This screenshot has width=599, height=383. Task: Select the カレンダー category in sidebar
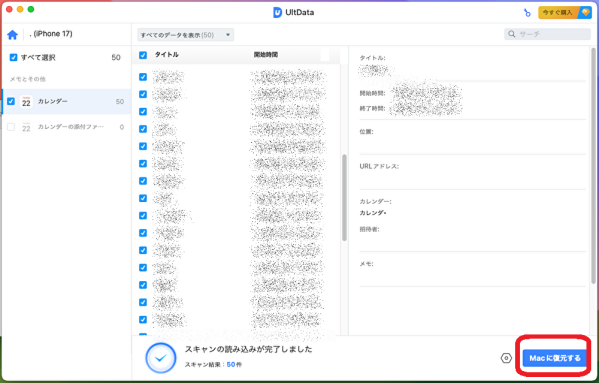click(66, 102)
